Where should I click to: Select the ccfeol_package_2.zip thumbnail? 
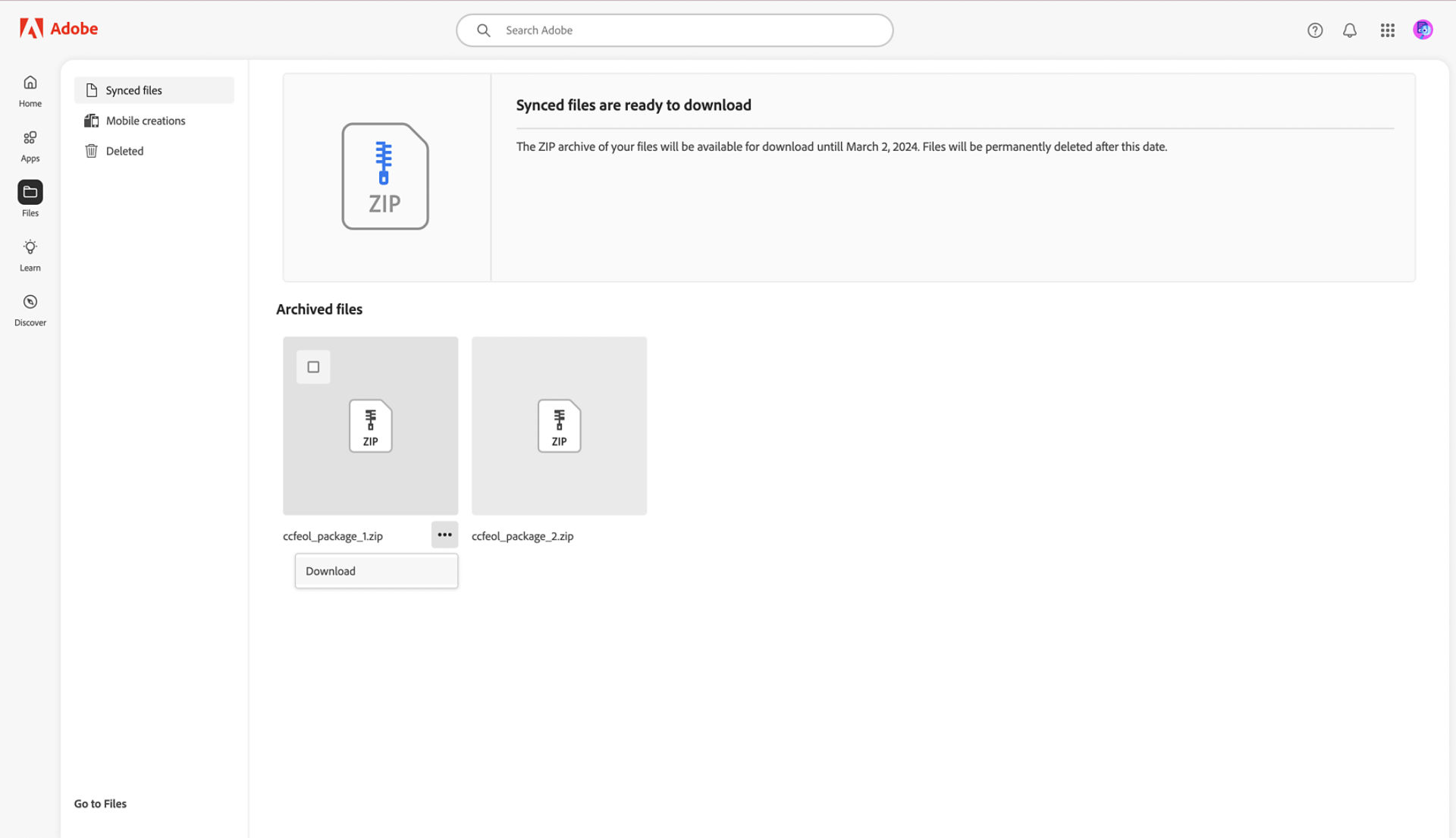(559, 426)
